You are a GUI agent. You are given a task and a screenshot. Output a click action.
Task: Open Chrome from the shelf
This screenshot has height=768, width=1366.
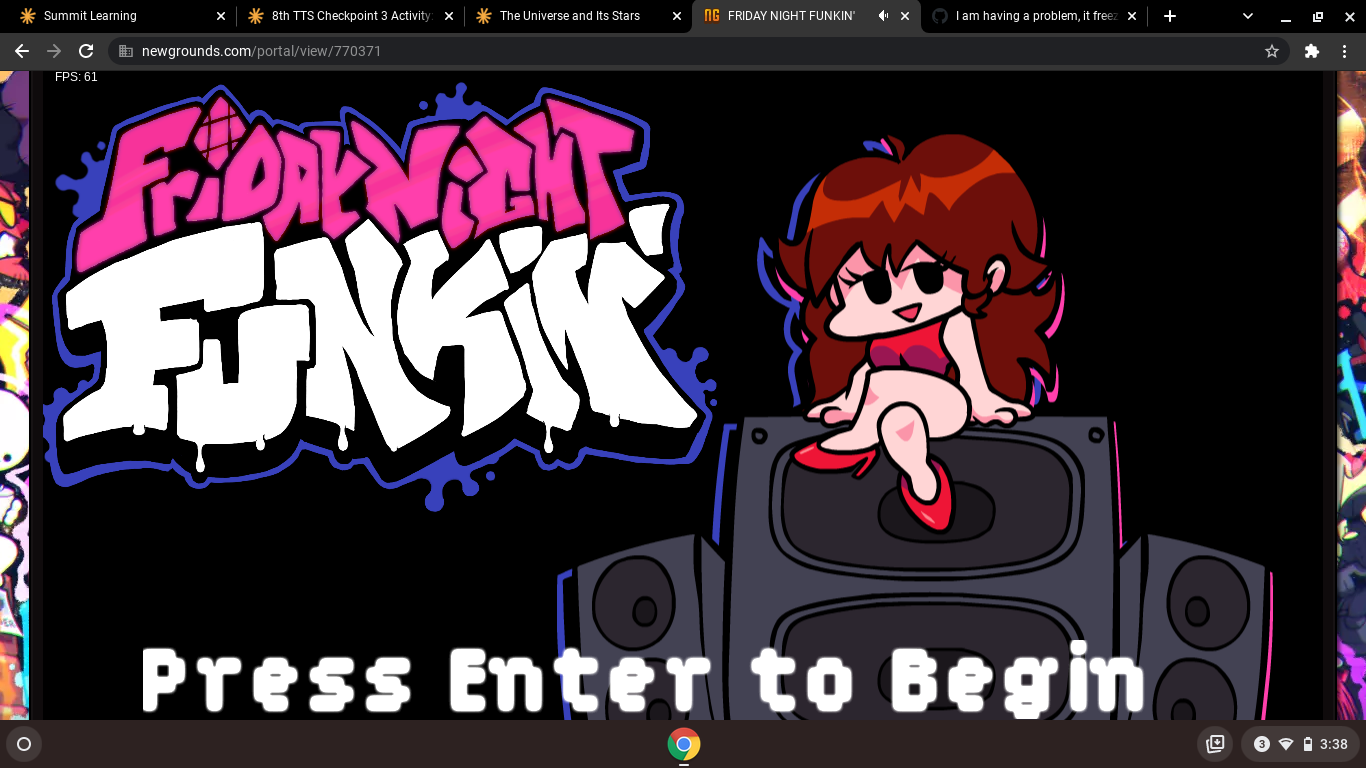pyautogui.click(x=684, y=744)
